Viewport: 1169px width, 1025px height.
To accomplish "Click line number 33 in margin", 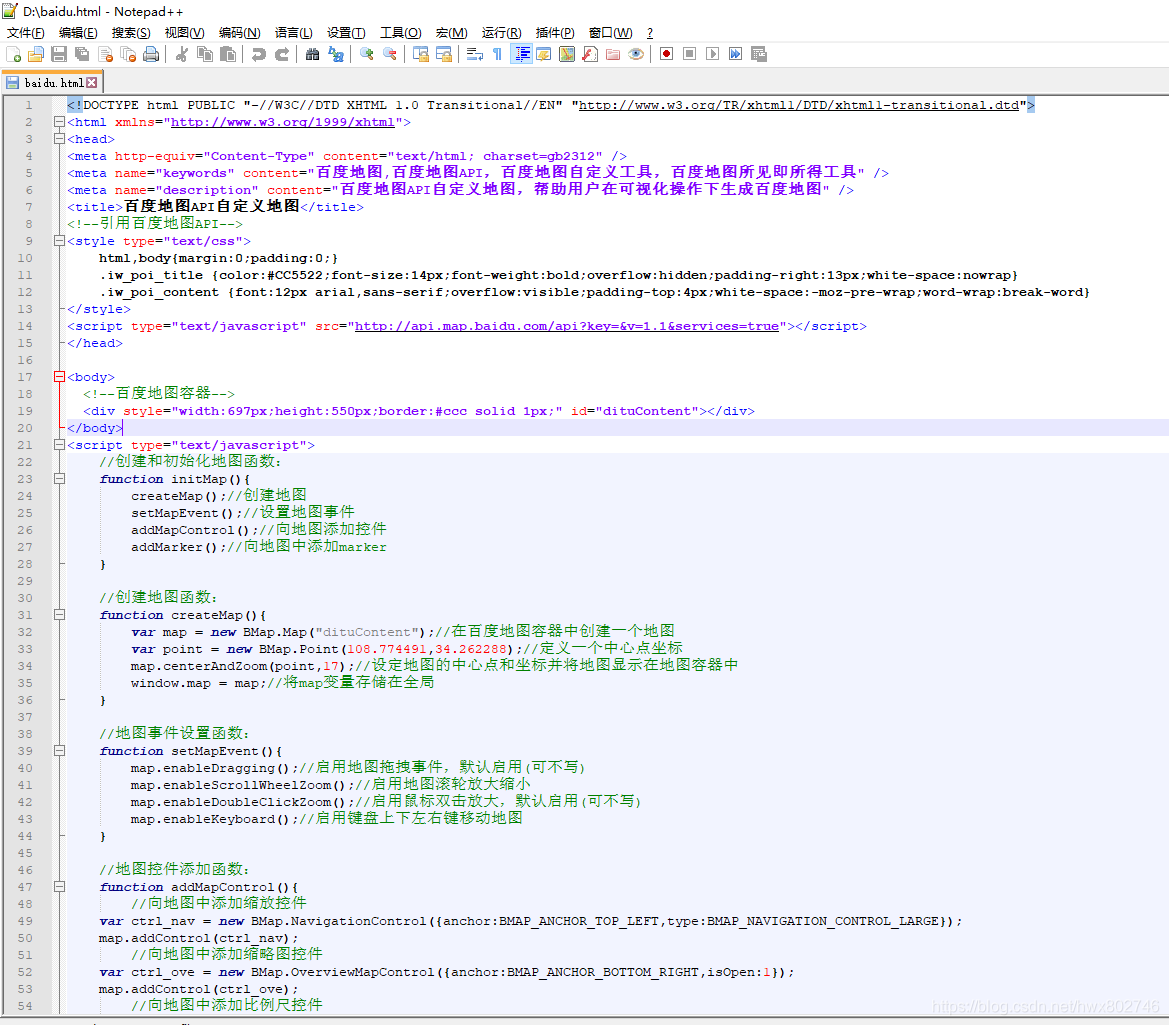I will pyautogui.click(x=25, y=649).
